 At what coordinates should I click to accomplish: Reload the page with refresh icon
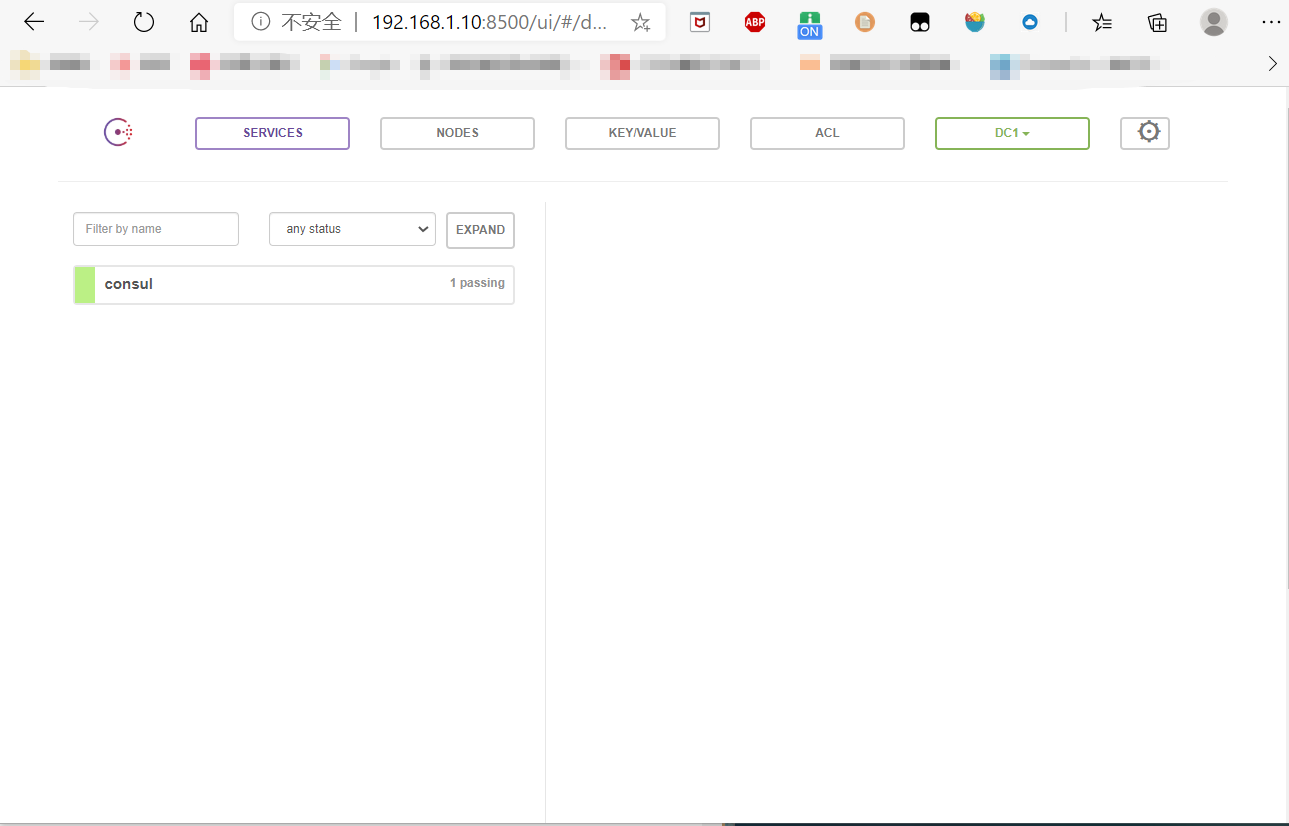(x=144, y=22)
